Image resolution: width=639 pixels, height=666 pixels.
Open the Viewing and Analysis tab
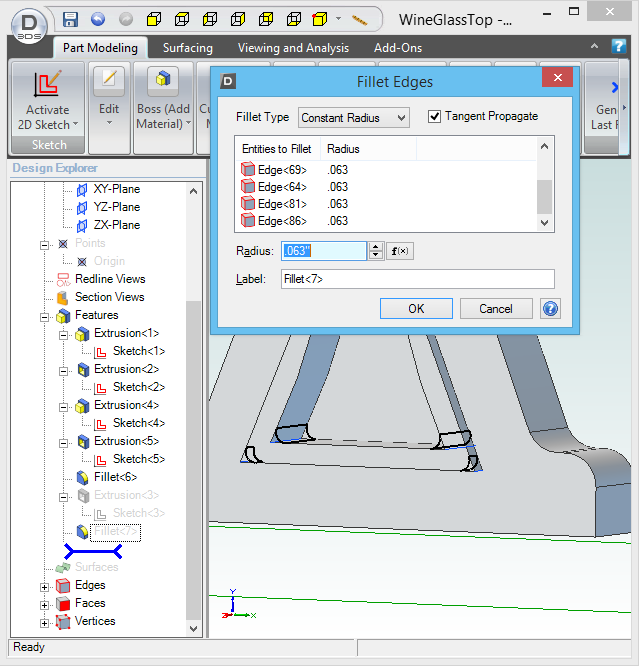point(293,48)
